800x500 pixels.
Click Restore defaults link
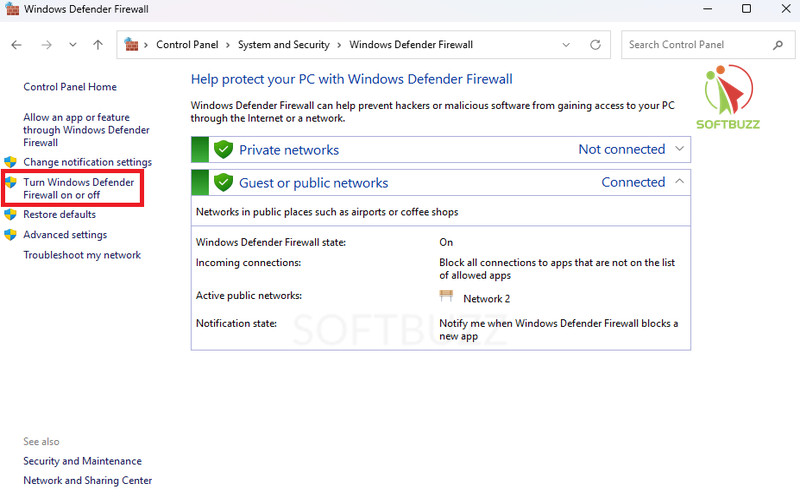(x=59, y=214)
